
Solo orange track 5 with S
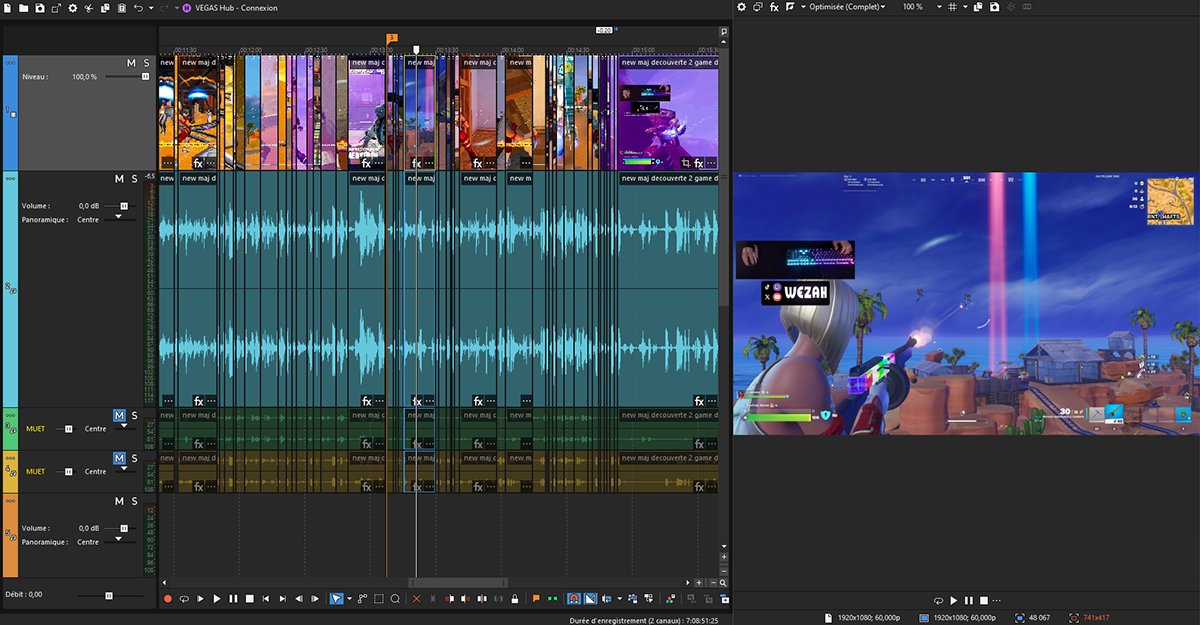click(134, 501)
